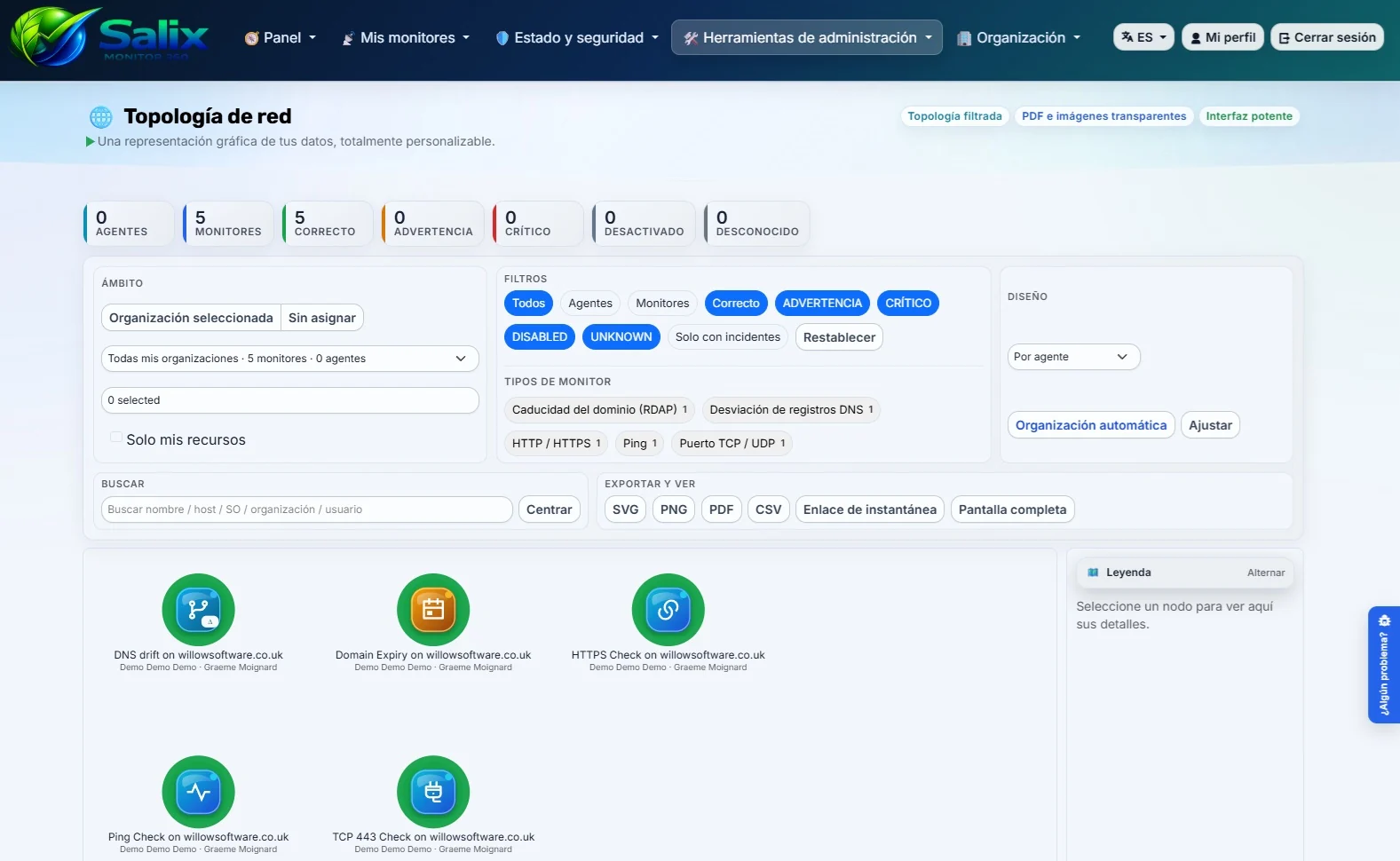Viewport: 1400px width, 861px height.
Task: Click the Pantalla completa button
Action: [1012, 509]
